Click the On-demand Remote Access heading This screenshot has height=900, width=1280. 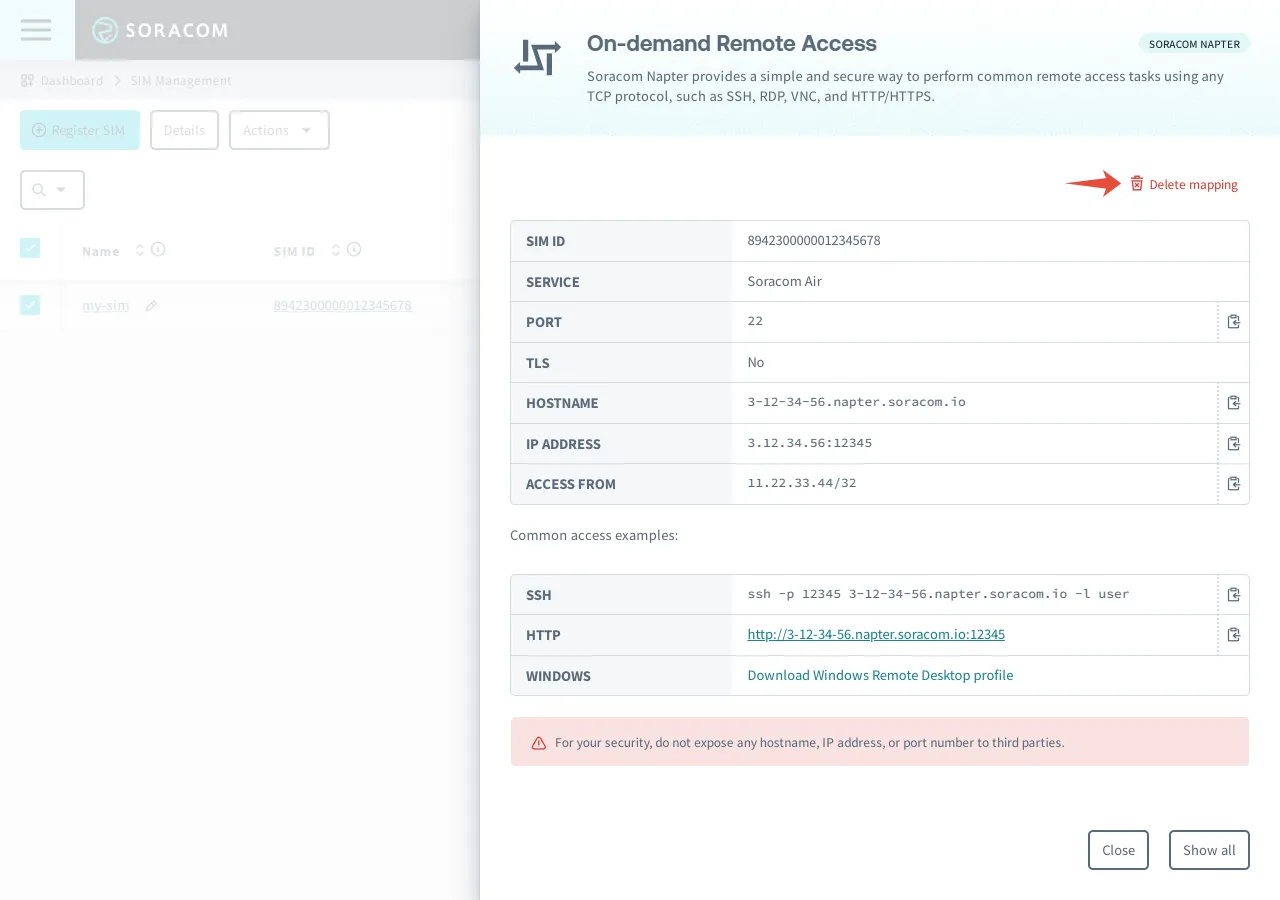(732, 44)
